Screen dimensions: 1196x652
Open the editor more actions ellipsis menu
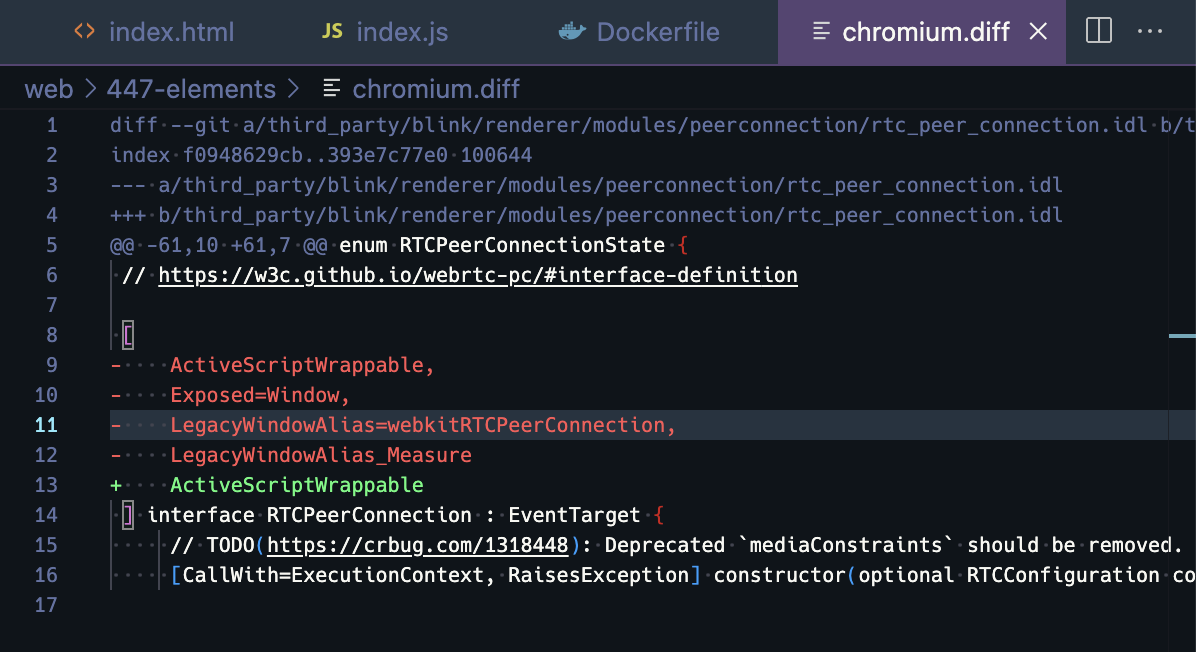pos(1151,32)
